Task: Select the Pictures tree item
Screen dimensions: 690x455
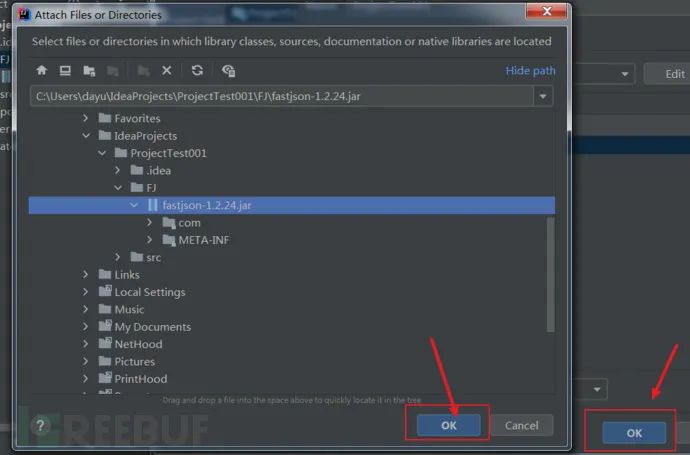Action: click(x=127, y=361)
